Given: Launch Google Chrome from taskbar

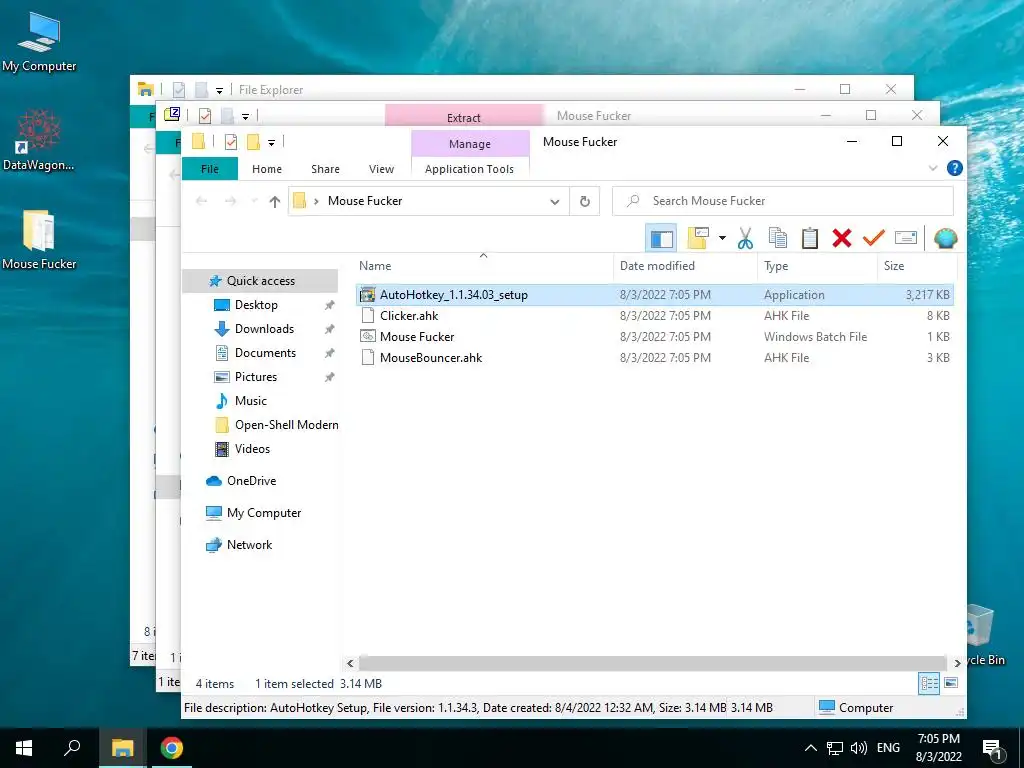Looking at the screenshot, I should coord(172,748).
